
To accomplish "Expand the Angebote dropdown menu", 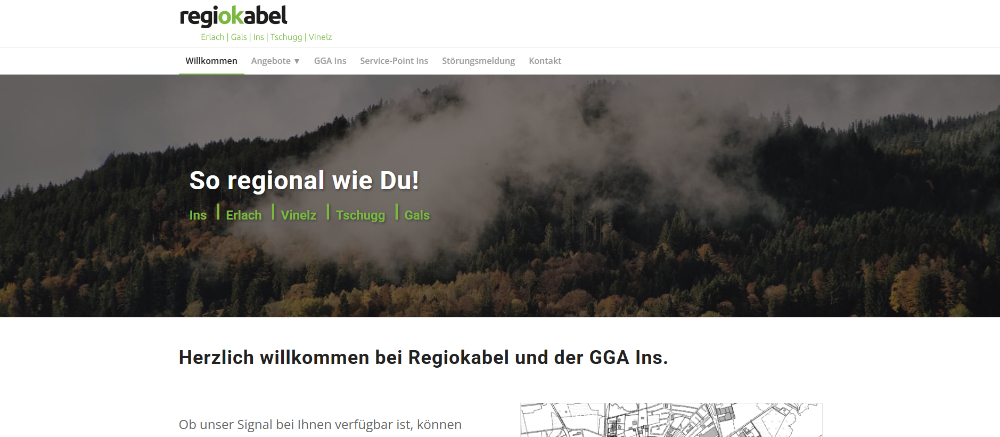I will tap(275, 61).
